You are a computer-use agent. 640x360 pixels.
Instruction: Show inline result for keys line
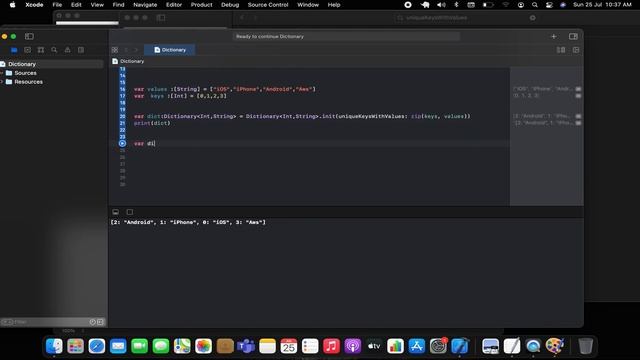[x=578, y=96]
